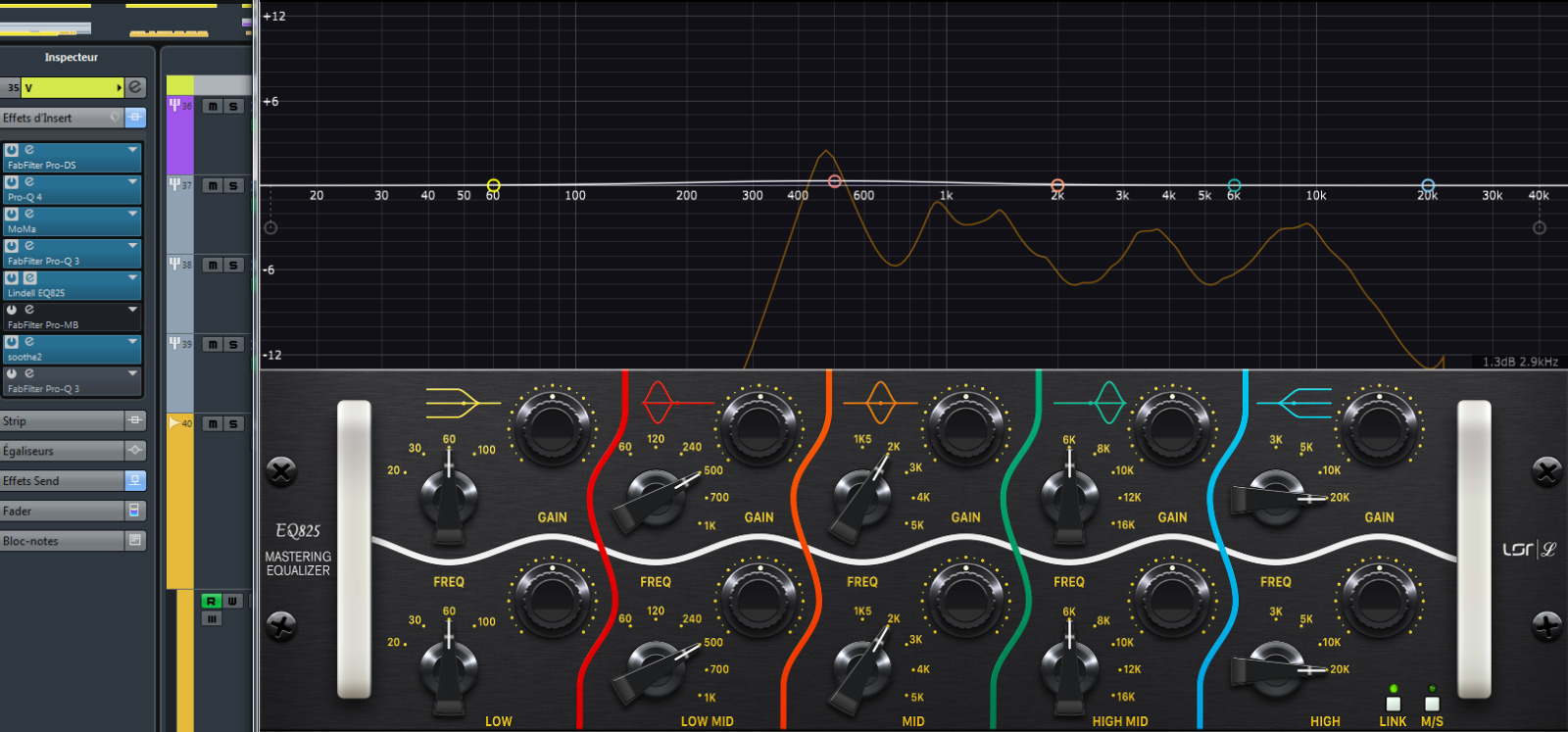The width and height of the screenshot is (1568, 732).
Task: Enable the FabFilter Pro-MB insert power button
Action: click(x=12, y=310)
